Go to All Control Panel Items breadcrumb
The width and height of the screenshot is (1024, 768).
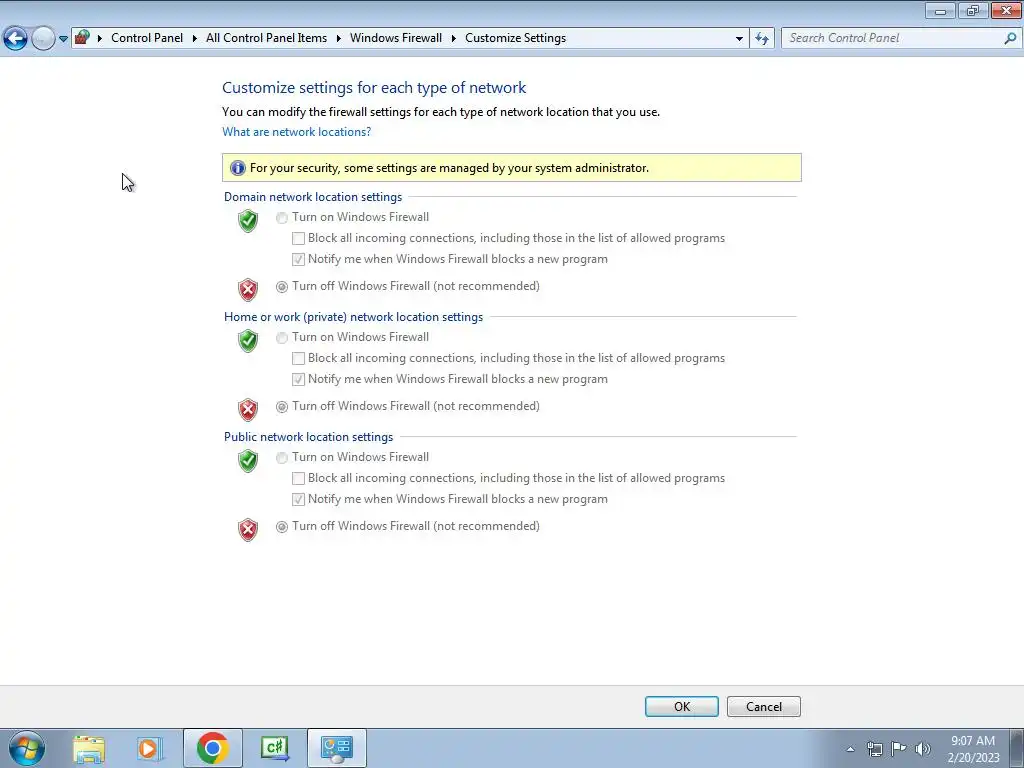click(x=266, y=38)
